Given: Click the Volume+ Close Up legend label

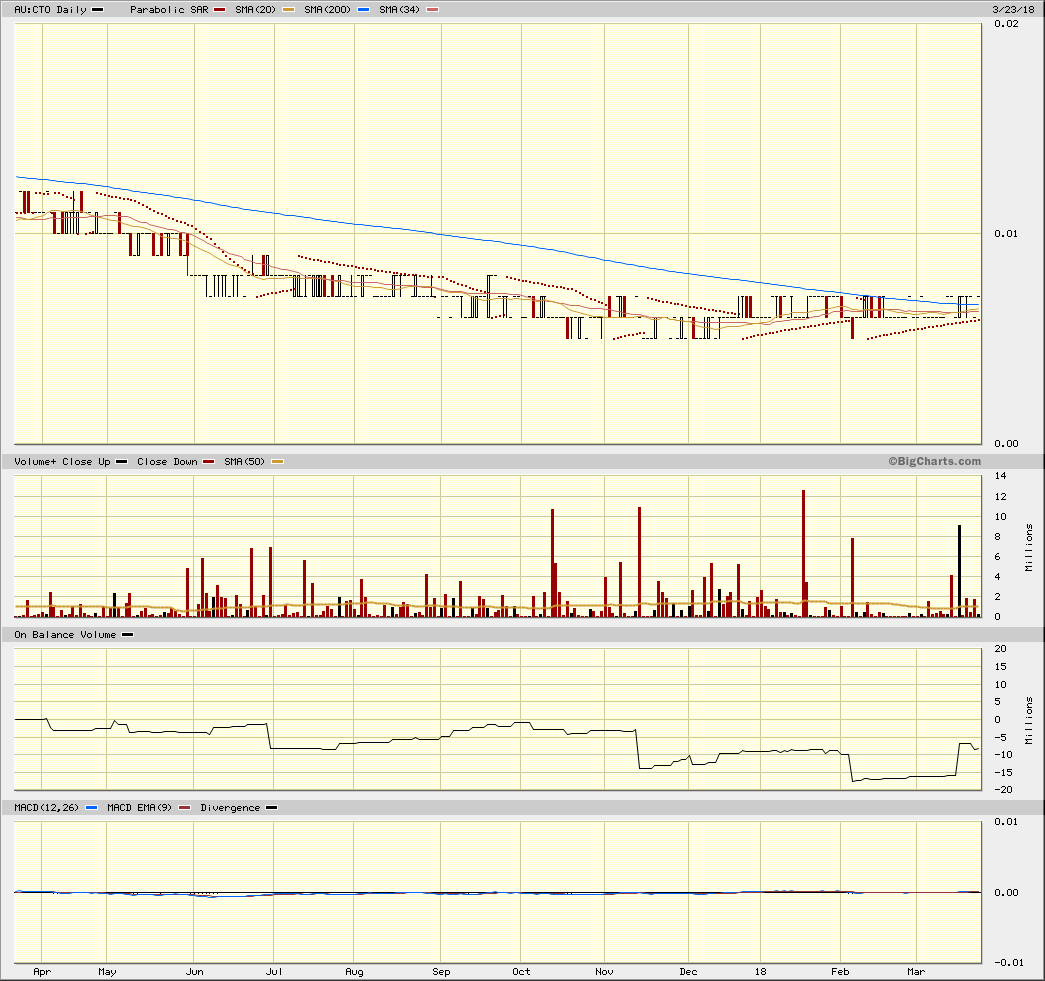Looking at the screenshot, I should pos(63,462).
